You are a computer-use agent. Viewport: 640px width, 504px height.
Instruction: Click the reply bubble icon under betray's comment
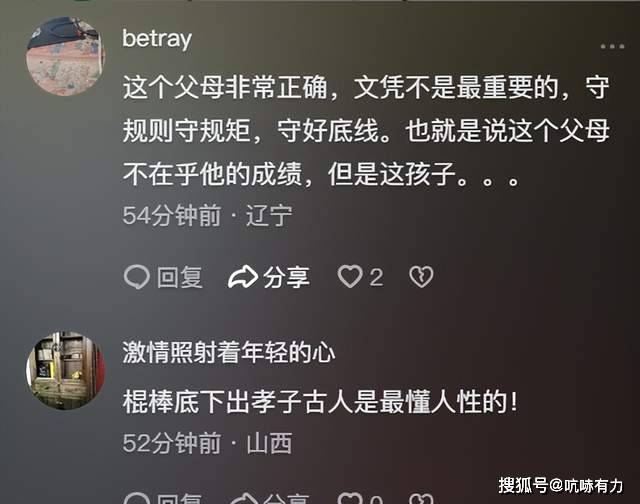point(137,277)
